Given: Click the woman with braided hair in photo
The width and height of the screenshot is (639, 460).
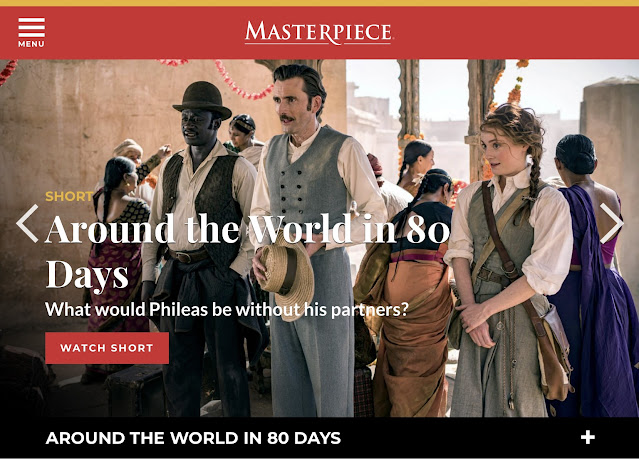Looking at the screenshot, I should point(509,261).
